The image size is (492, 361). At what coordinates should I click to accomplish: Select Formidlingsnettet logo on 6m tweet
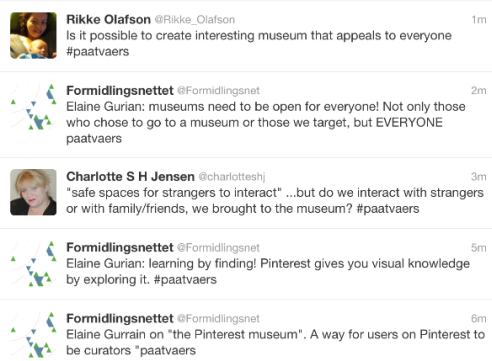[x=33, y=335]
